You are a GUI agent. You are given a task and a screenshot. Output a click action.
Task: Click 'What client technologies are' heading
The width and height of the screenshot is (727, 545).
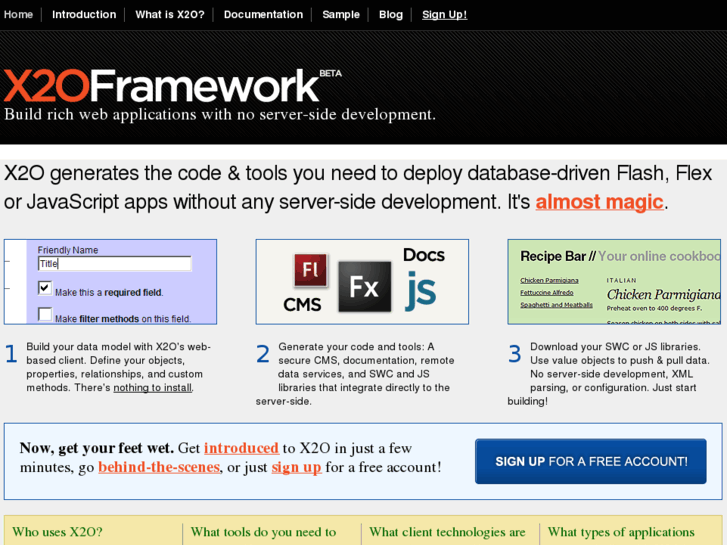[447, 532]
